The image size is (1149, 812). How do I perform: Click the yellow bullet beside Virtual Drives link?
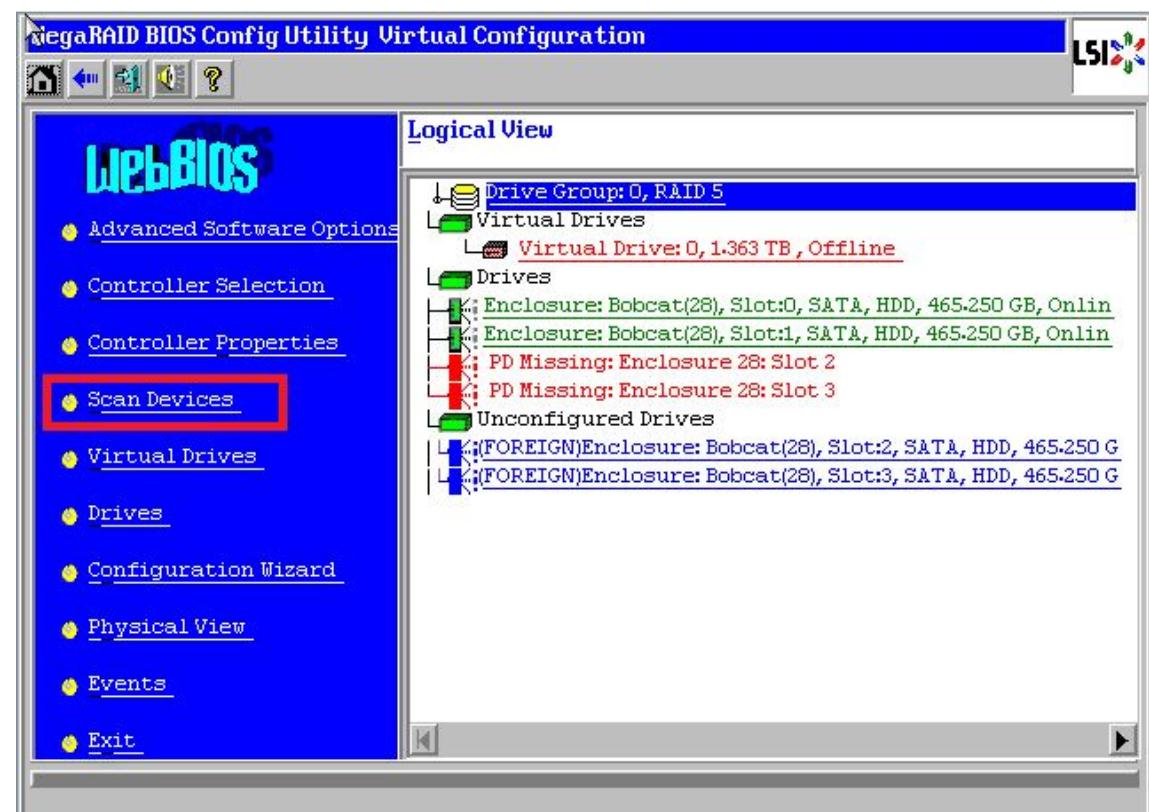[70, 459]
